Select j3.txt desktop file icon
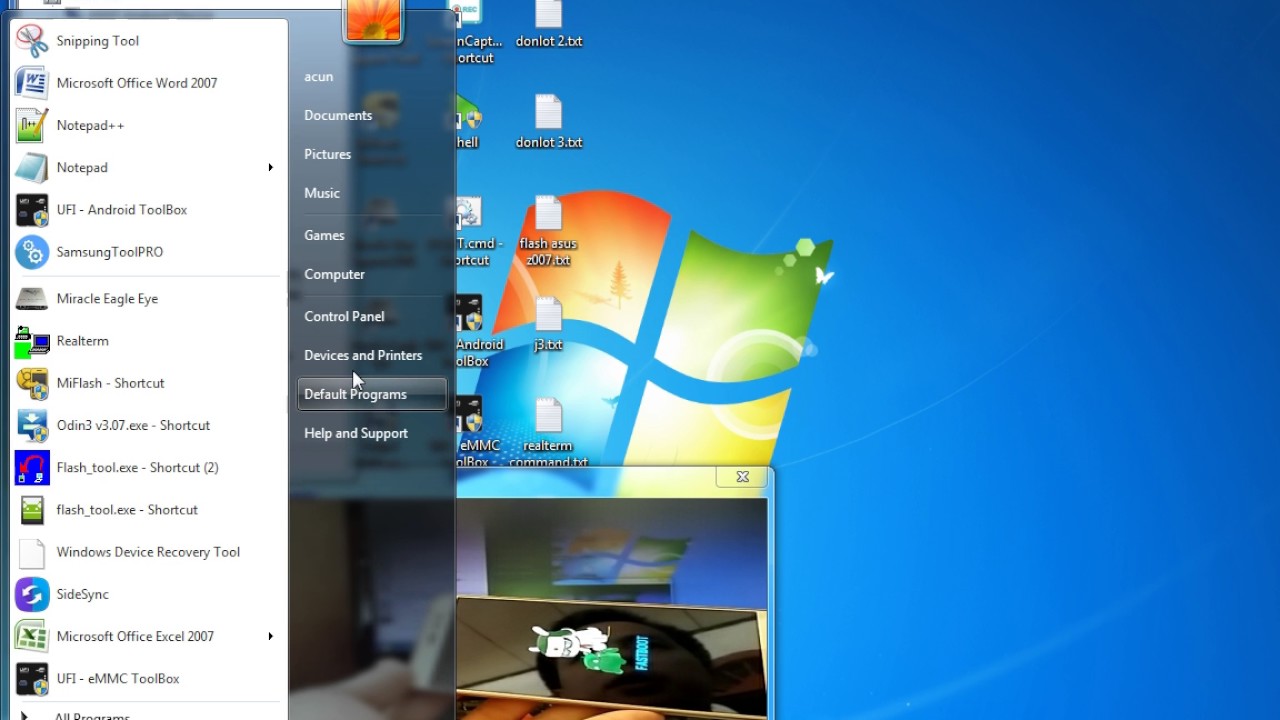The height and width of the screenshot is (720, 1280). coord(548,314)
